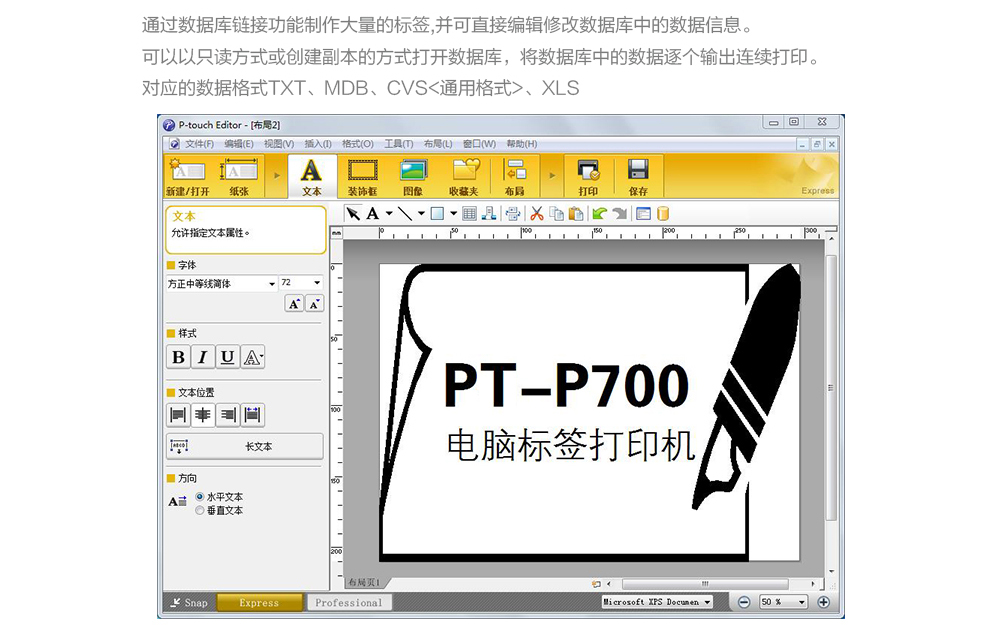This screenshot has height=625, width=990.
Task: Open the Format (格式) menu
Action: click(x=357, y=144)
